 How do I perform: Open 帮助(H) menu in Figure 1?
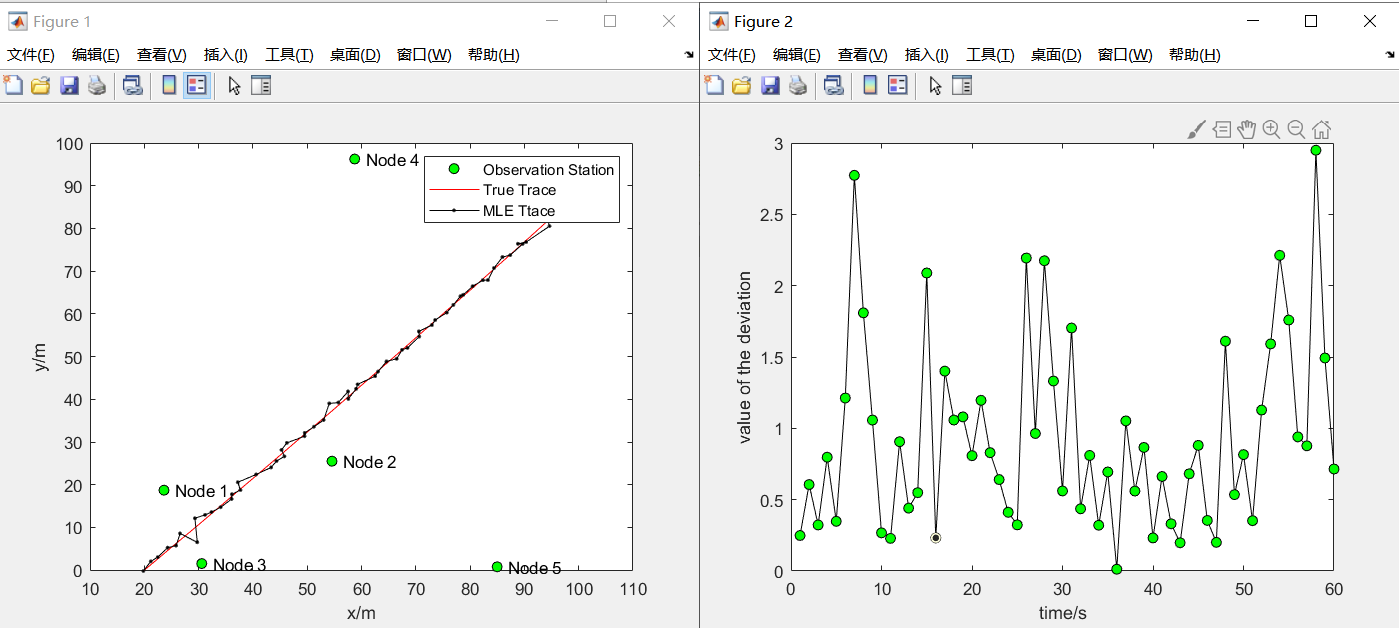[494, 55]
